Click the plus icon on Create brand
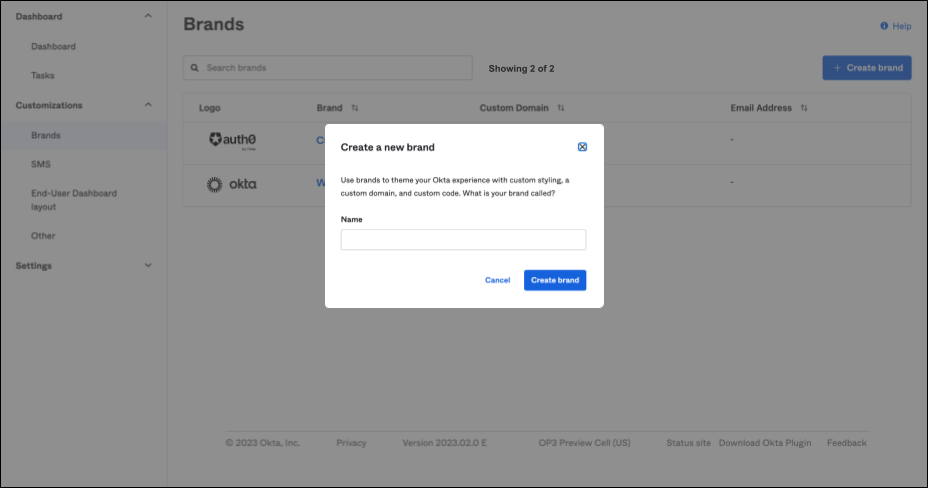The image size is (928, 488). tap(837, 68)
